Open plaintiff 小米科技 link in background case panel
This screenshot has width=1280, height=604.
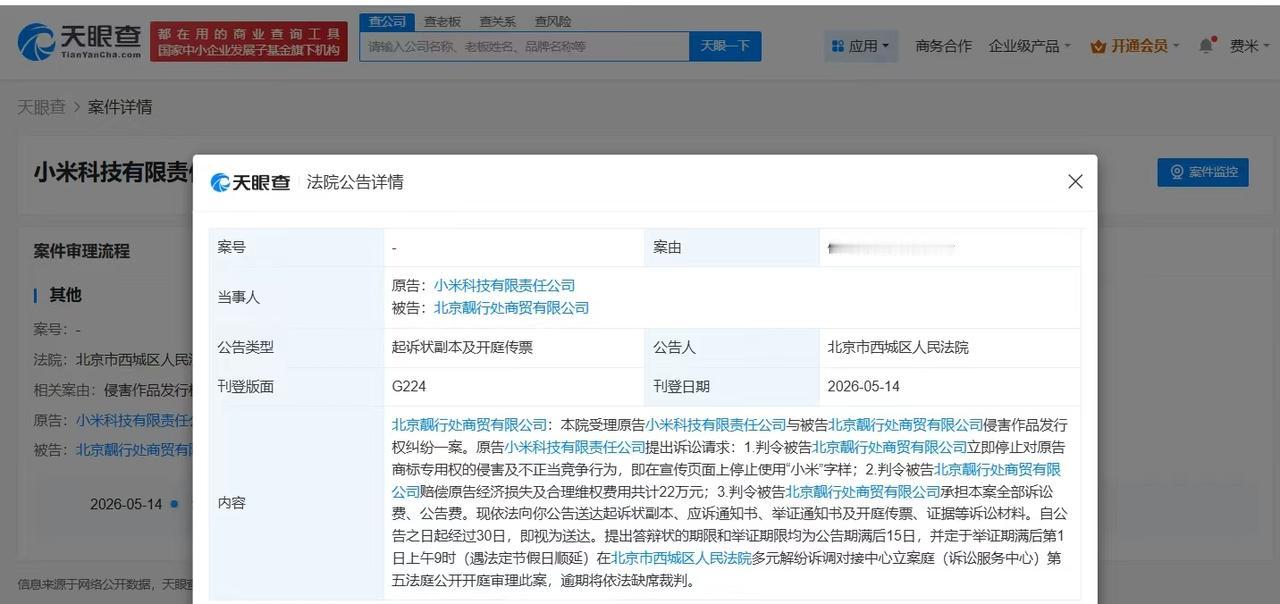134,420
